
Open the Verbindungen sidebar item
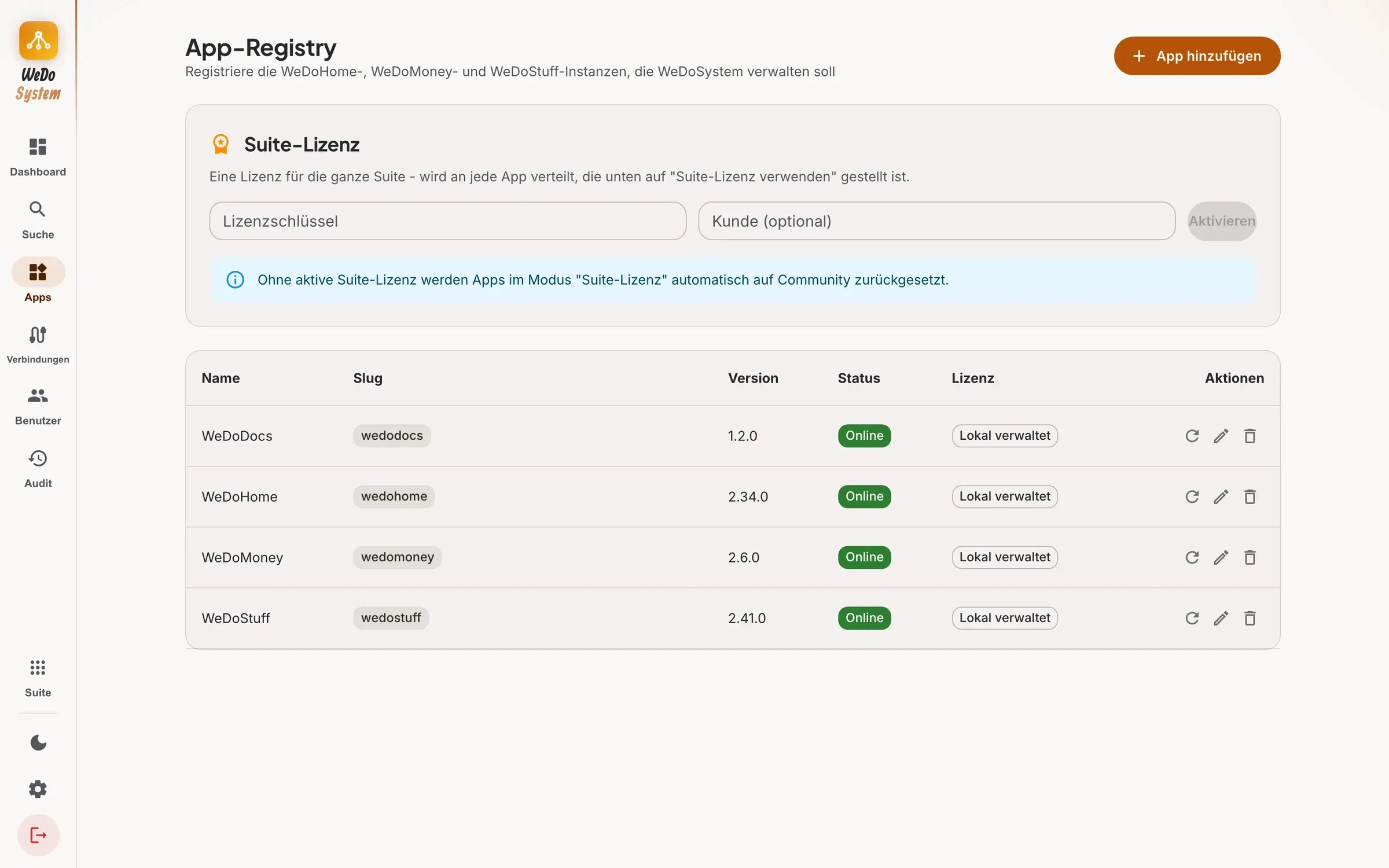38,345
